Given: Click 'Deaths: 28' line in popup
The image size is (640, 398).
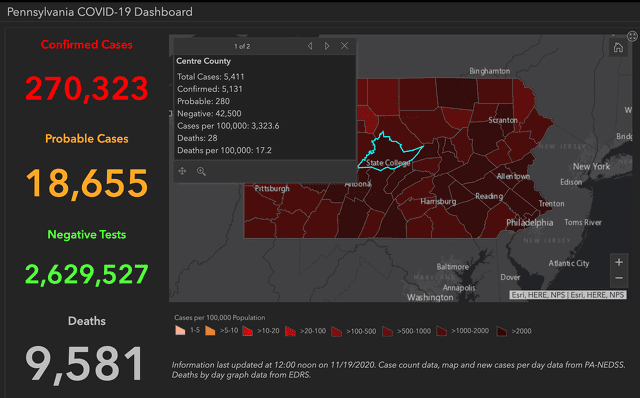Looking at the screenshot, I should click(x=197, y=138).
